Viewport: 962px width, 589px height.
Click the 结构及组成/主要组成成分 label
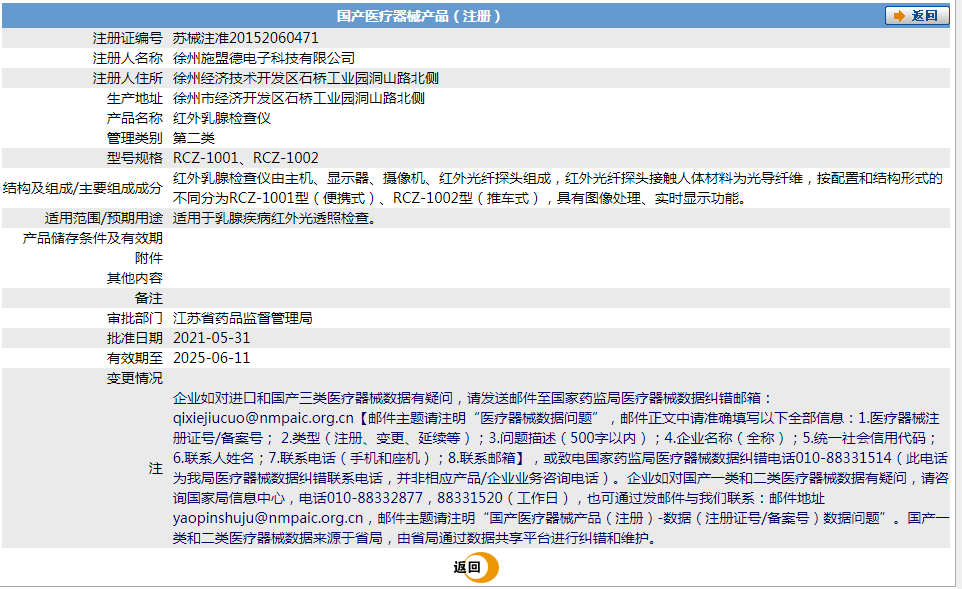click(x=83, y=188)
